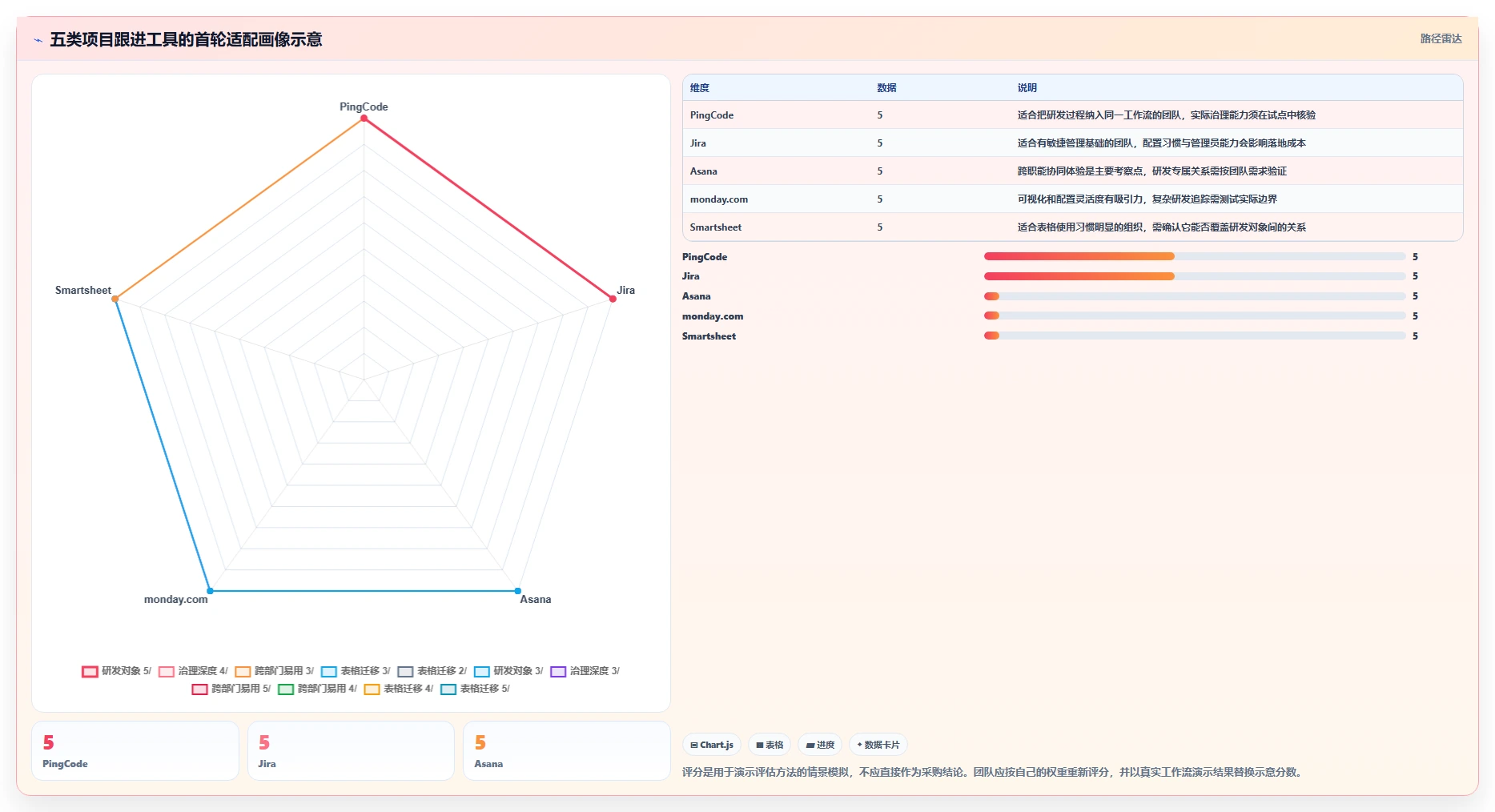Viewport: 1495px width, 812px height.
Task: Click the monday.com data point on the radar
Action: point(211,591)
